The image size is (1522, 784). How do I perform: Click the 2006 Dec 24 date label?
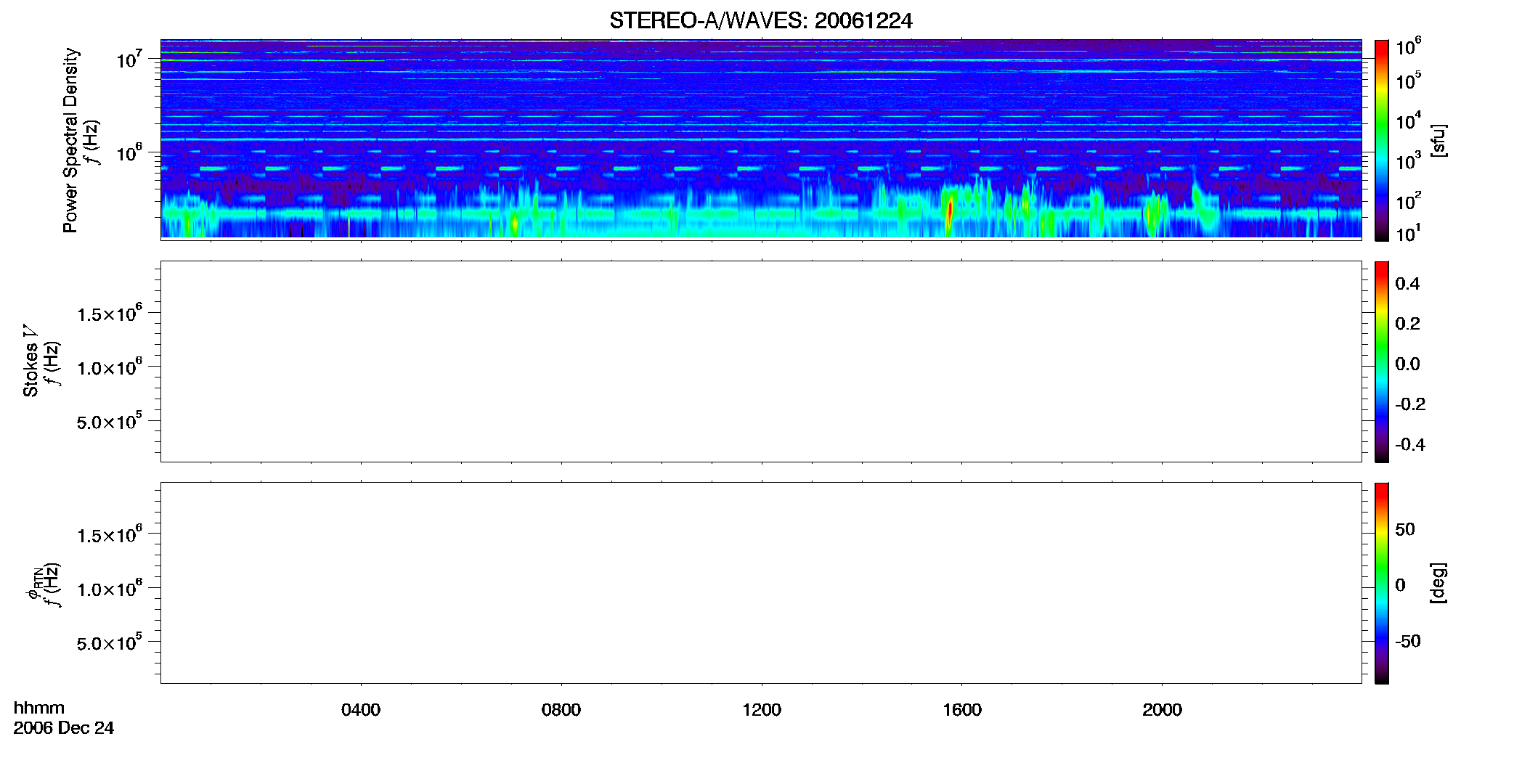pyautogui.click(x=64, y=728)
